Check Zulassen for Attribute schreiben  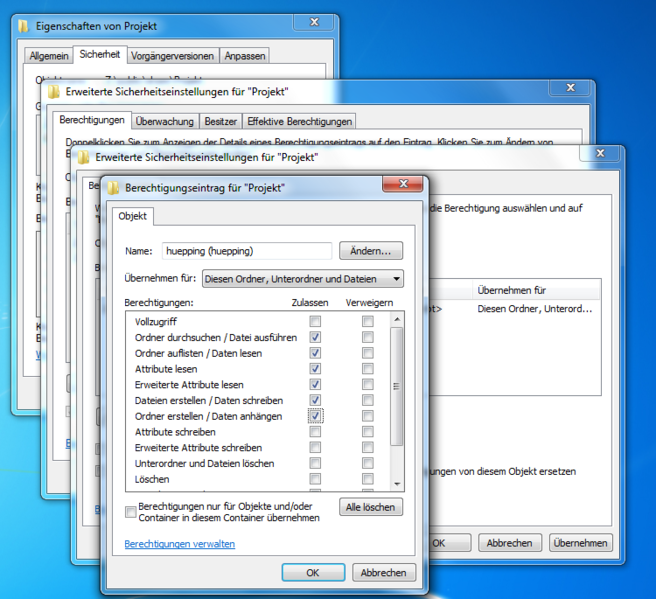pos(315,432)
